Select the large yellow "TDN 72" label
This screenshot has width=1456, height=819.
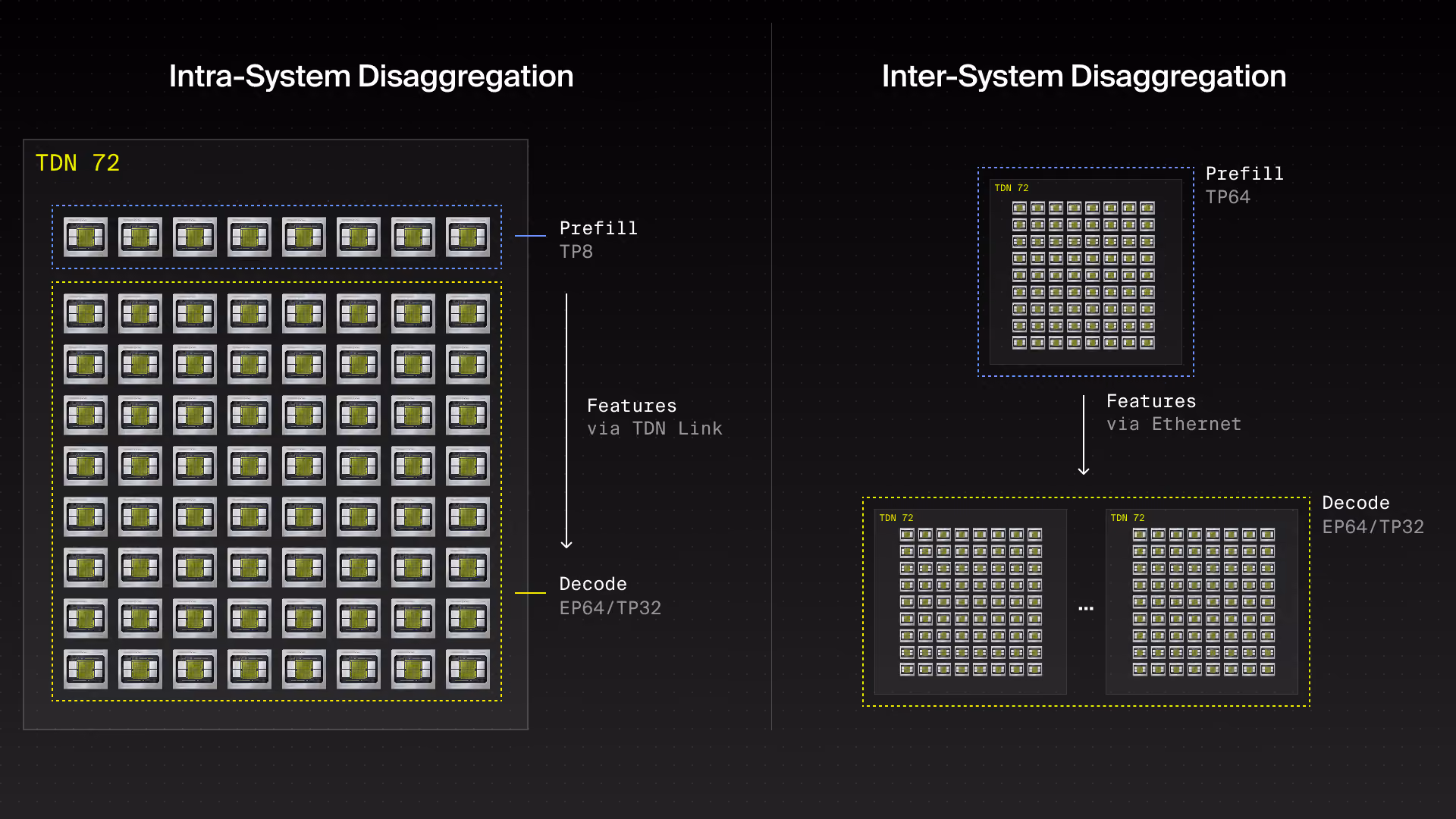[x=77, y=163]
